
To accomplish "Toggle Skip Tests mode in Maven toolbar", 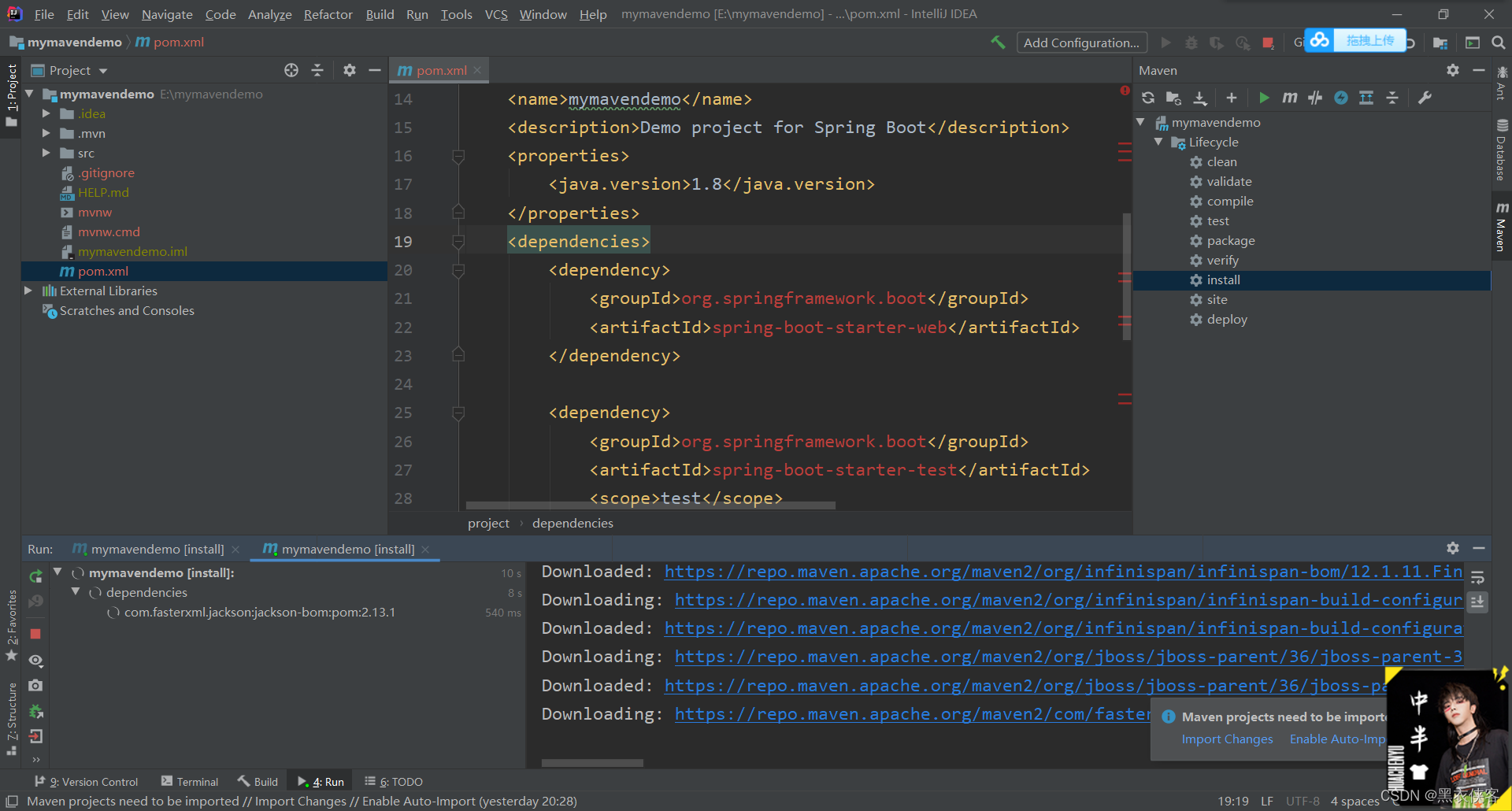I will (1315, 98).
